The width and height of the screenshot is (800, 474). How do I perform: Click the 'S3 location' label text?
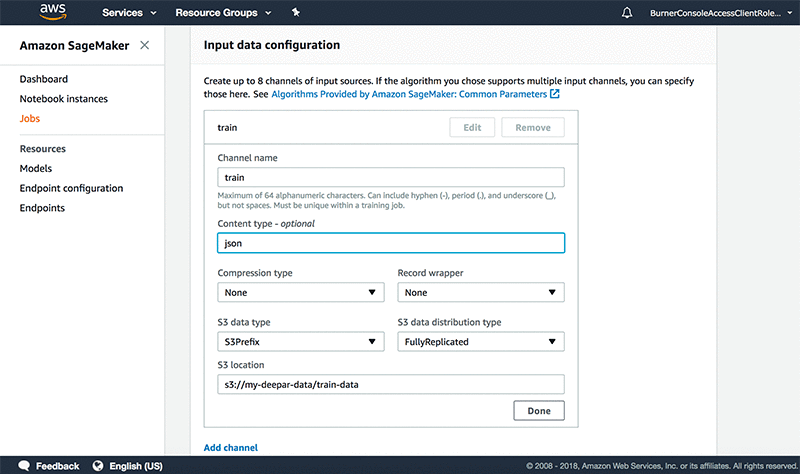coord(241,365)
